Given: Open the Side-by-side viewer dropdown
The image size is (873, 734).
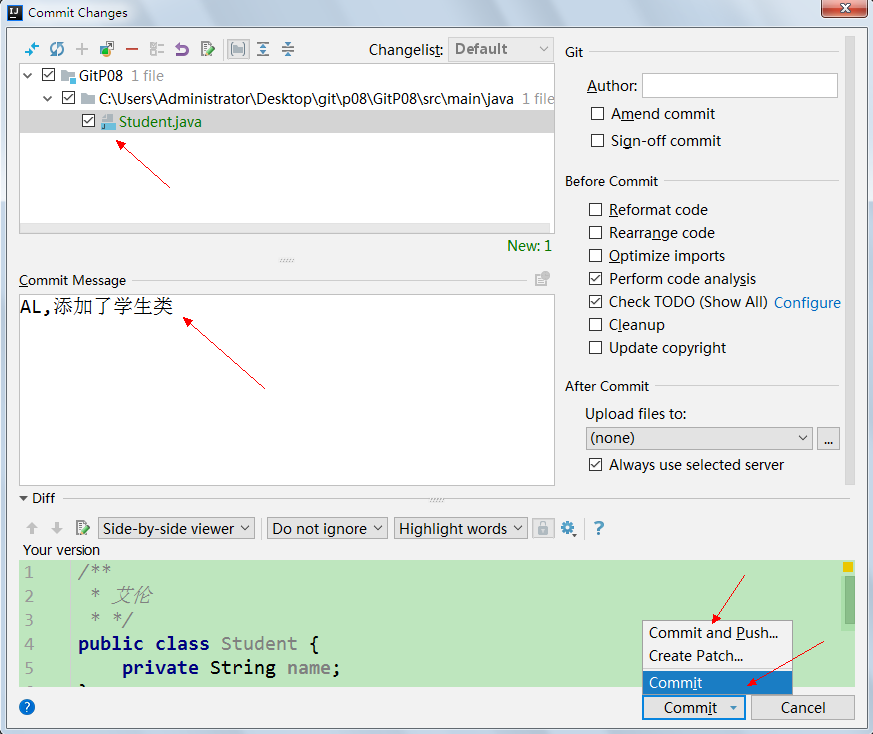Looking at the screenshot, I should click(177, 528).
